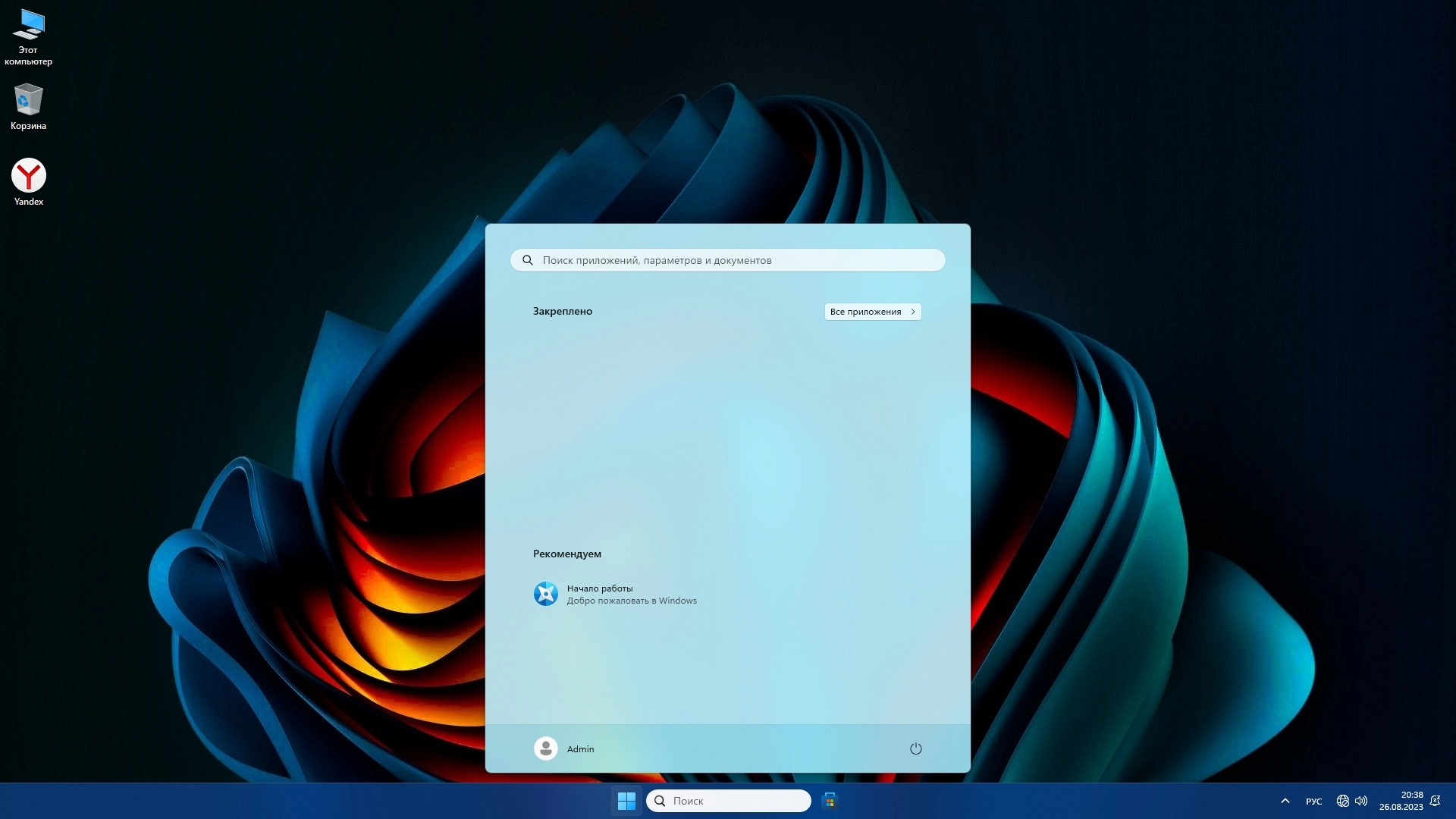The image size is (1456, 819).
Task: Switch the input language with the РУС indicator
Action: [x=1313, y=802]
